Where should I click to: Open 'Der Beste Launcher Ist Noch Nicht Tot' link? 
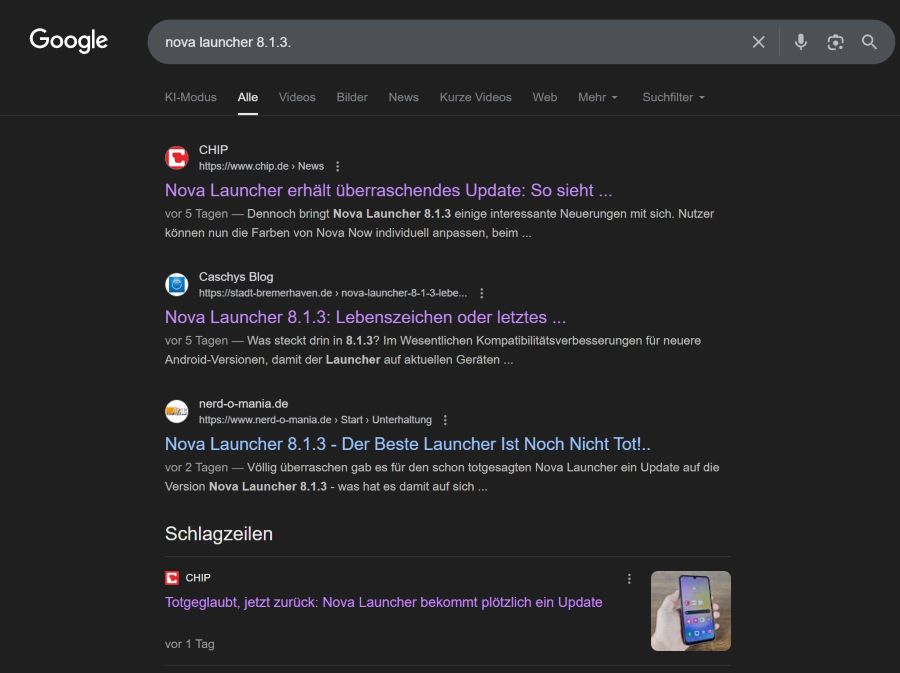(407, 444)
